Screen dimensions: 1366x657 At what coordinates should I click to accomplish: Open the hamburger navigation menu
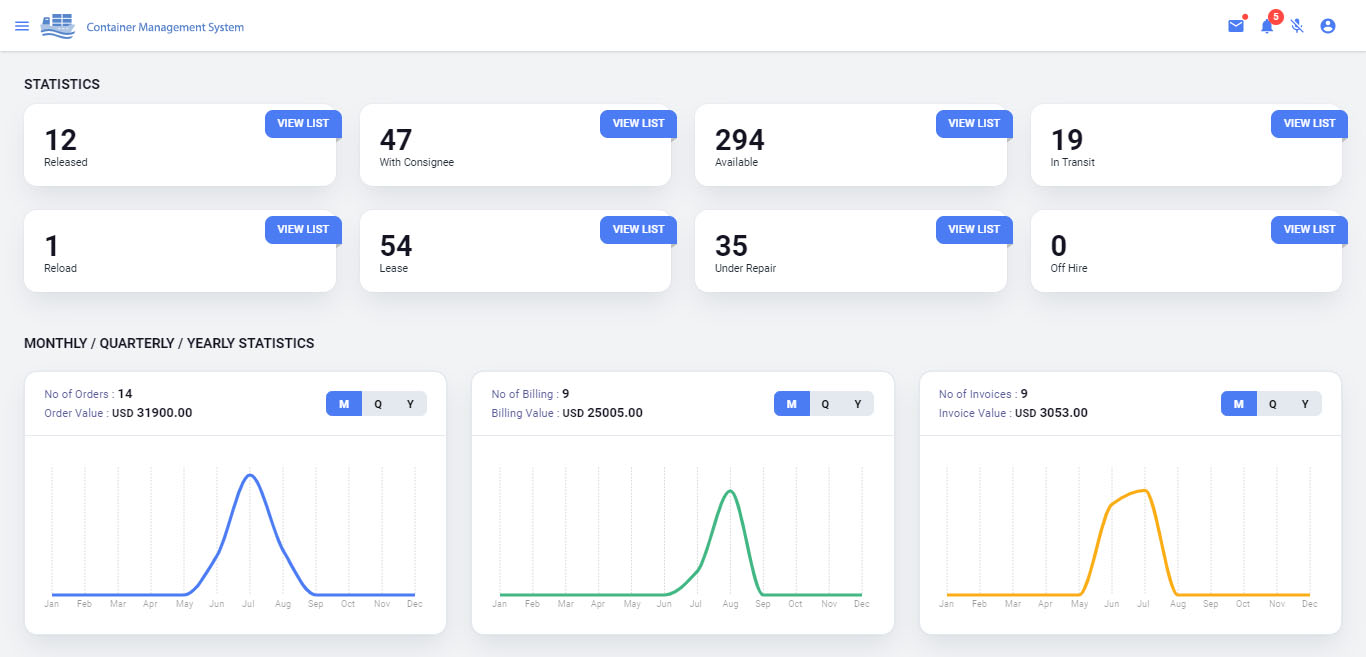(x=22, y=26)
